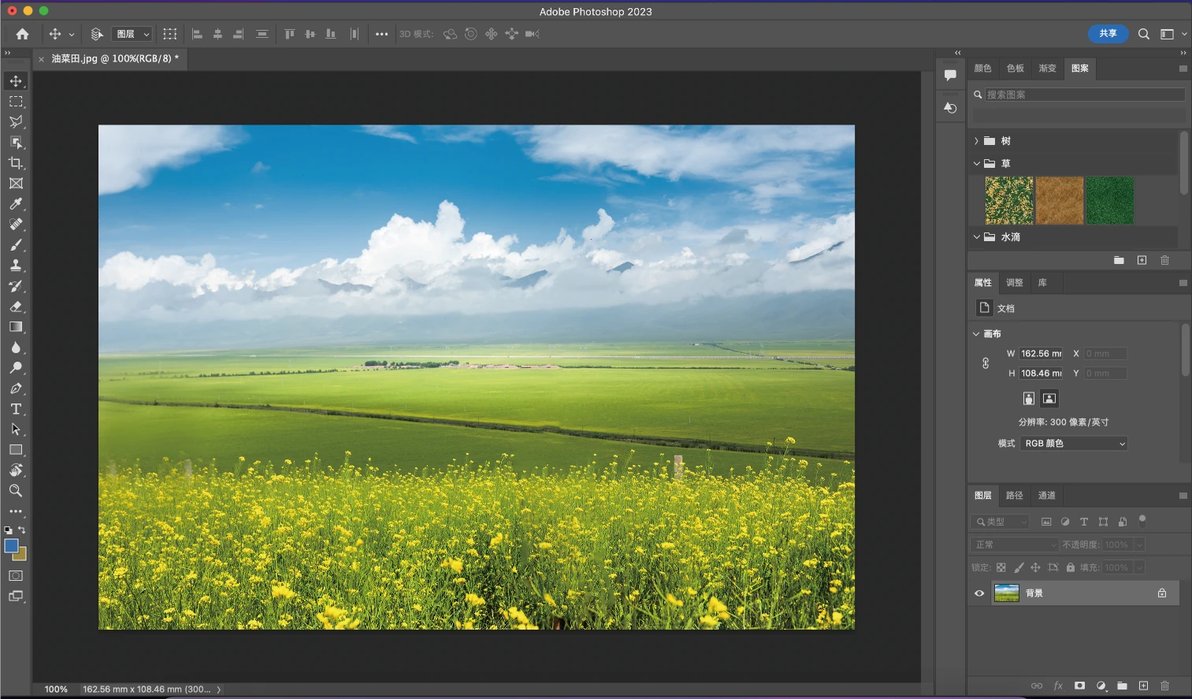Select the Zoom tool in toolbar
This screenshot has height=699, width=1192.
[15, 491]
